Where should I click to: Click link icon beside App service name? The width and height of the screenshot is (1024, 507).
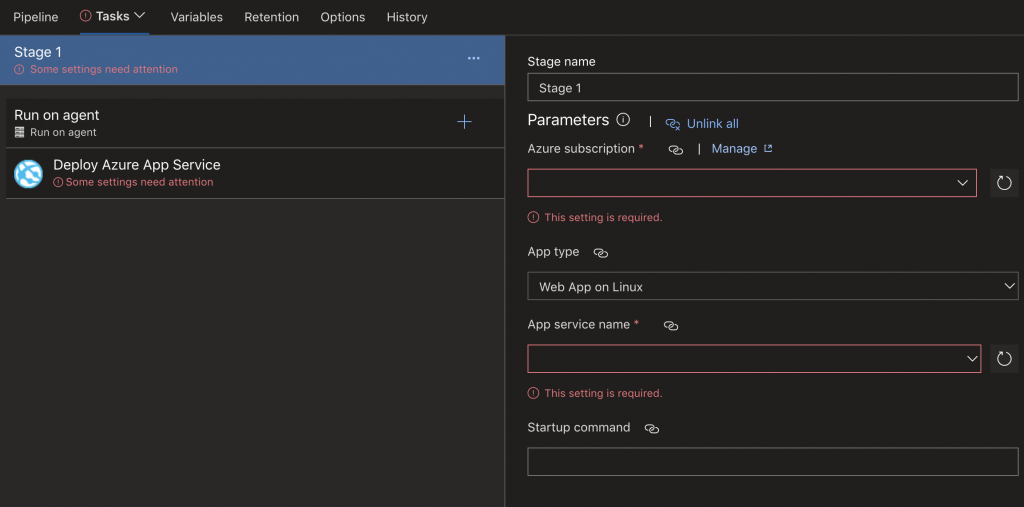[x=671, y=326]
